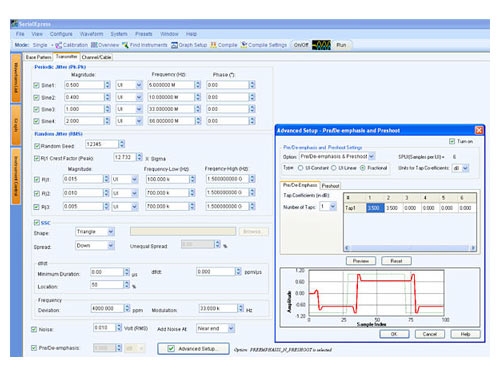This screenshot has height=375, width=500.
Task: Click the Overview toolbar icon
Action: point(105,45)
